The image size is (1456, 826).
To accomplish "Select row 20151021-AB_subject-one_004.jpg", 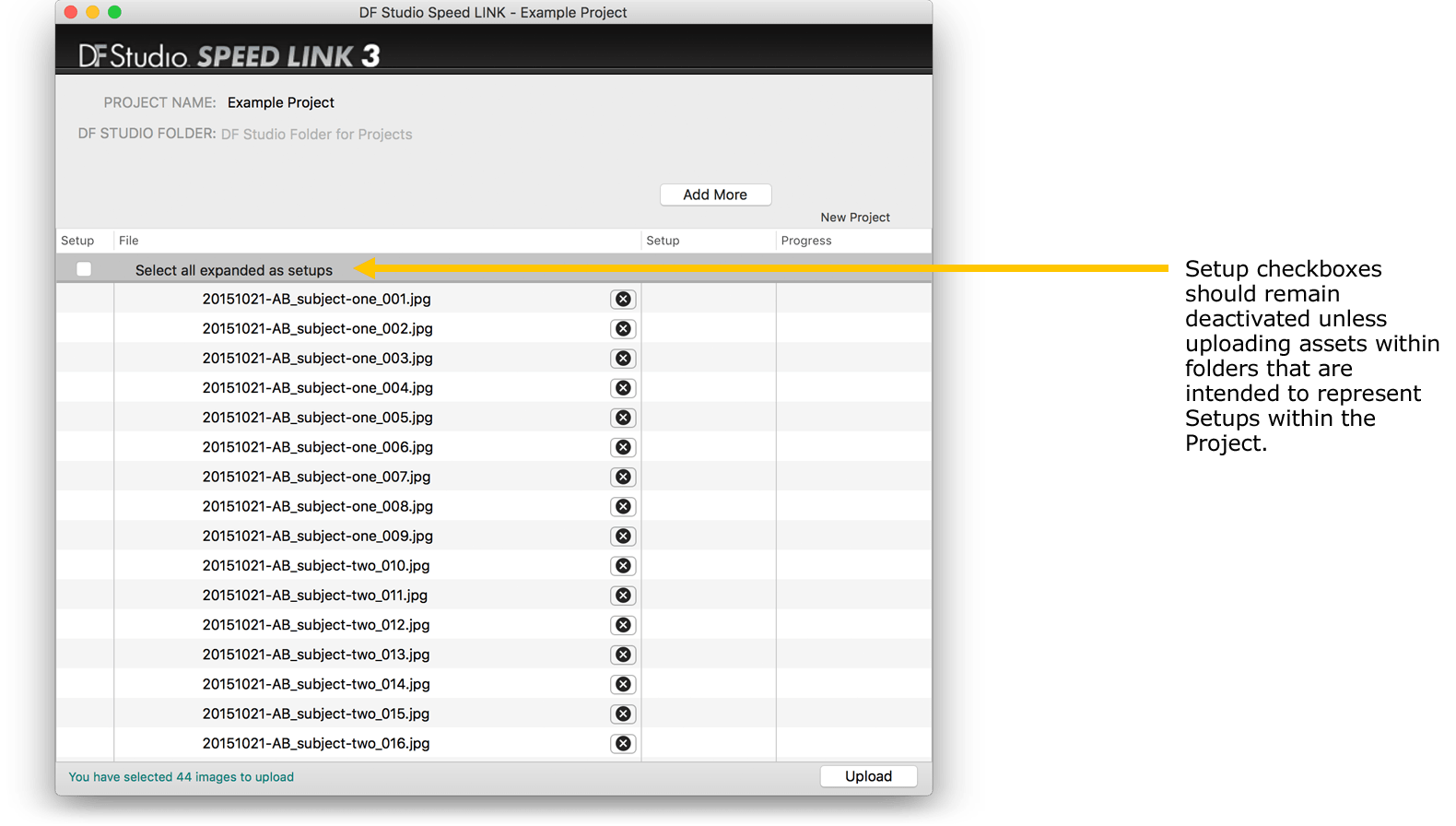I will tap(494, 387).
